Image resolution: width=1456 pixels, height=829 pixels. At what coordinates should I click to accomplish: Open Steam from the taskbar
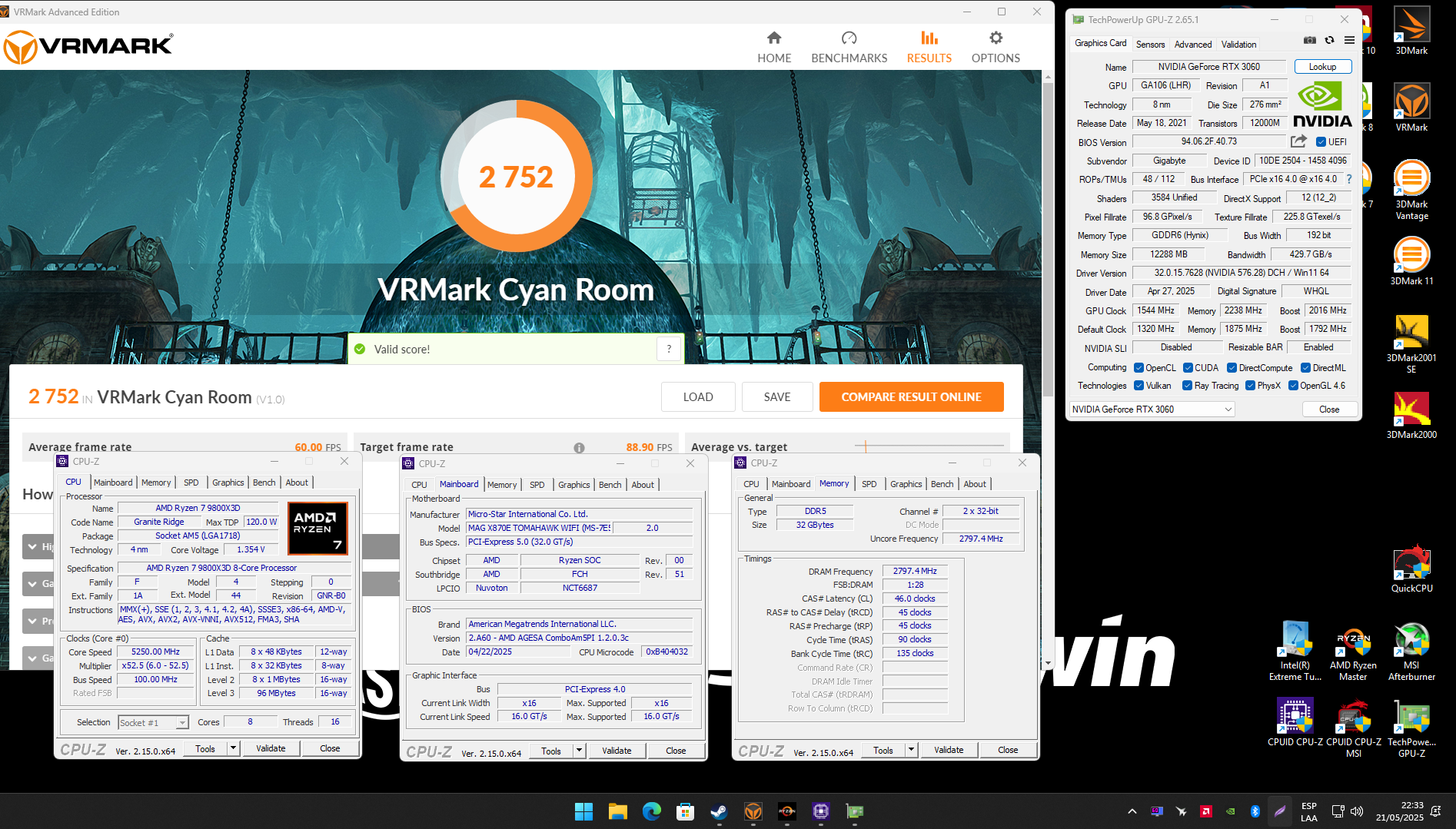pyautogui.click(x=719, y=811)
